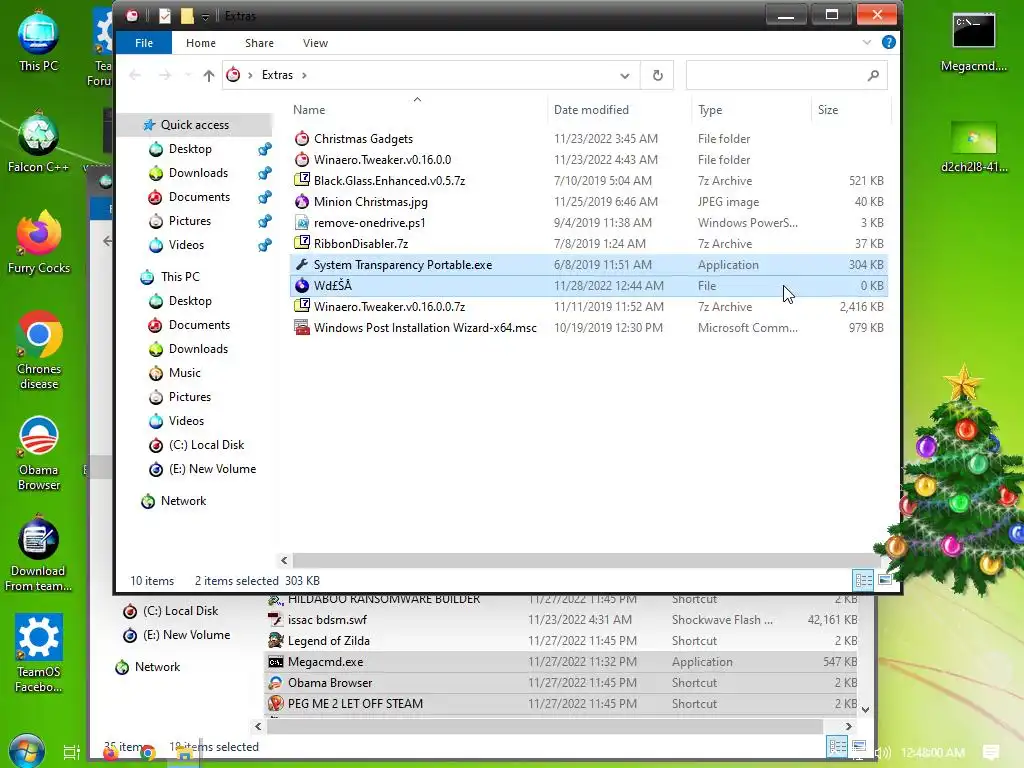This screenshot has width=1024, height=768.
Task: Sort files by Type column
Action: point(710,110)
